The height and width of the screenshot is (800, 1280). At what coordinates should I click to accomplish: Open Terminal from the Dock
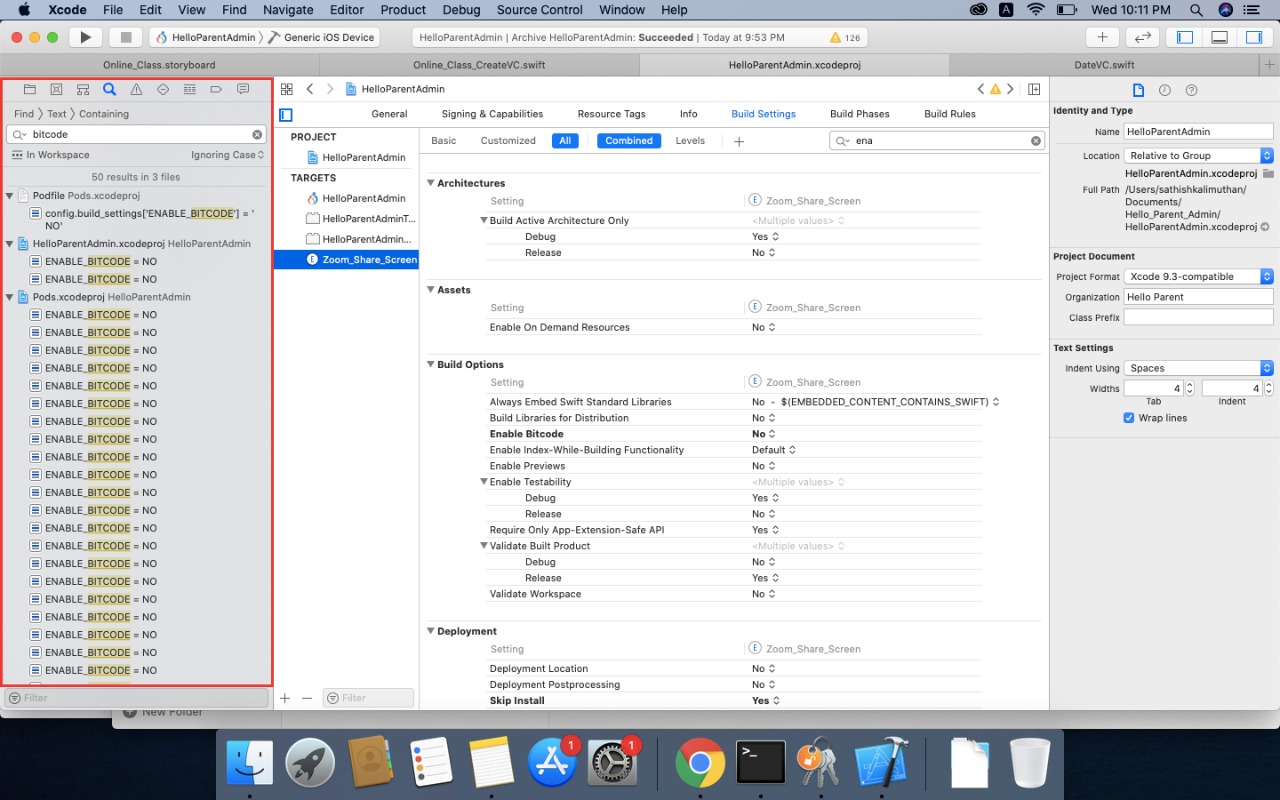(761, 763)
